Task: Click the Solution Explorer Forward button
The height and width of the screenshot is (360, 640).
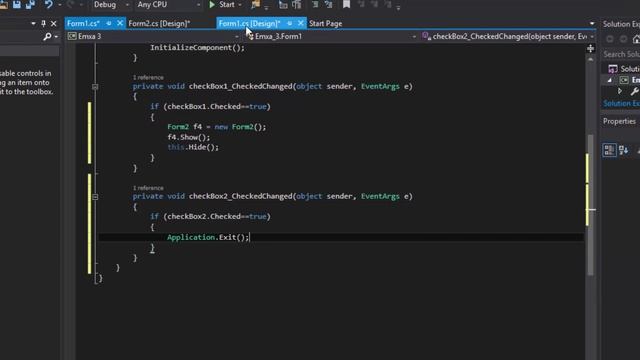Action: click(623, 39)
